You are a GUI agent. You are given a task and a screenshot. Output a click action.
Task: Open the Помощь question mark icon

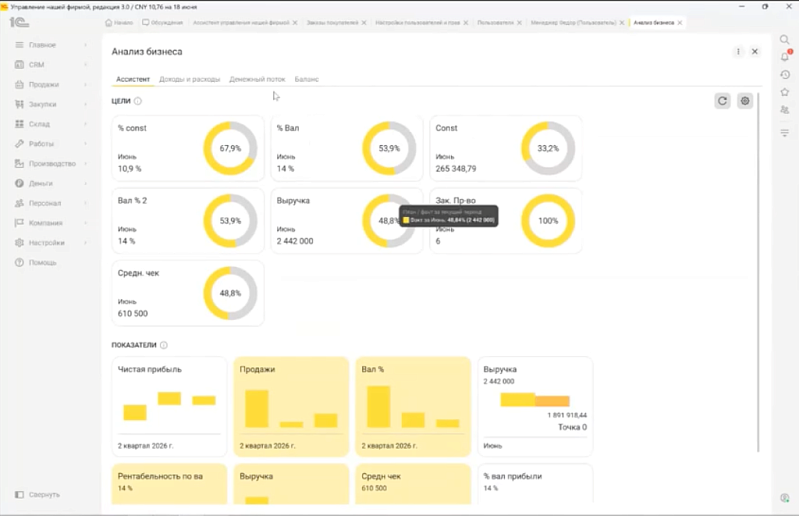coord(19,262)
